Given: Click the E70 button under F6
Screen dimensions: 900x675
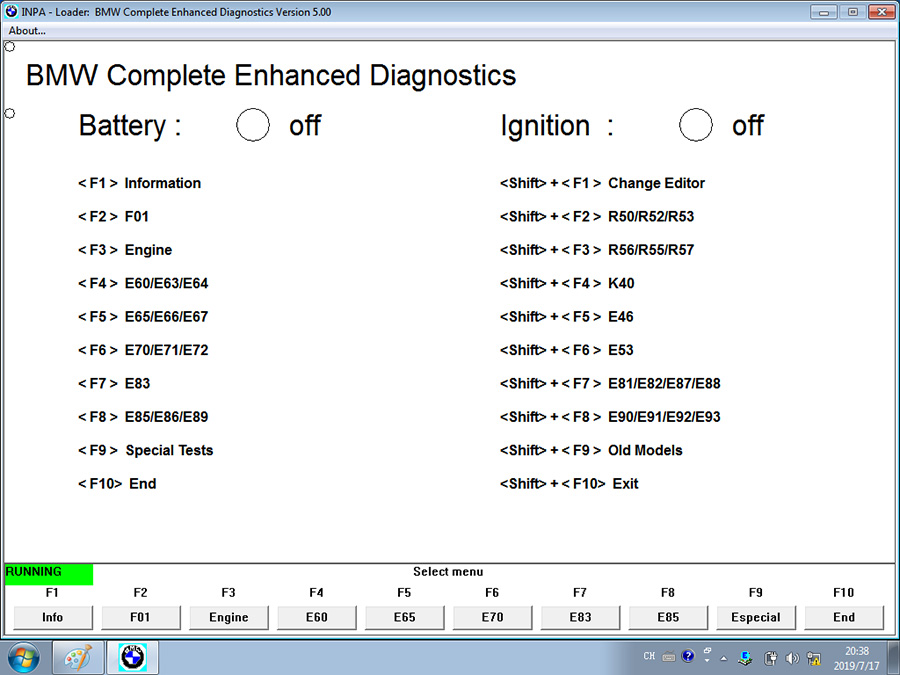Looking at the screenshot, I should [492, 618].
